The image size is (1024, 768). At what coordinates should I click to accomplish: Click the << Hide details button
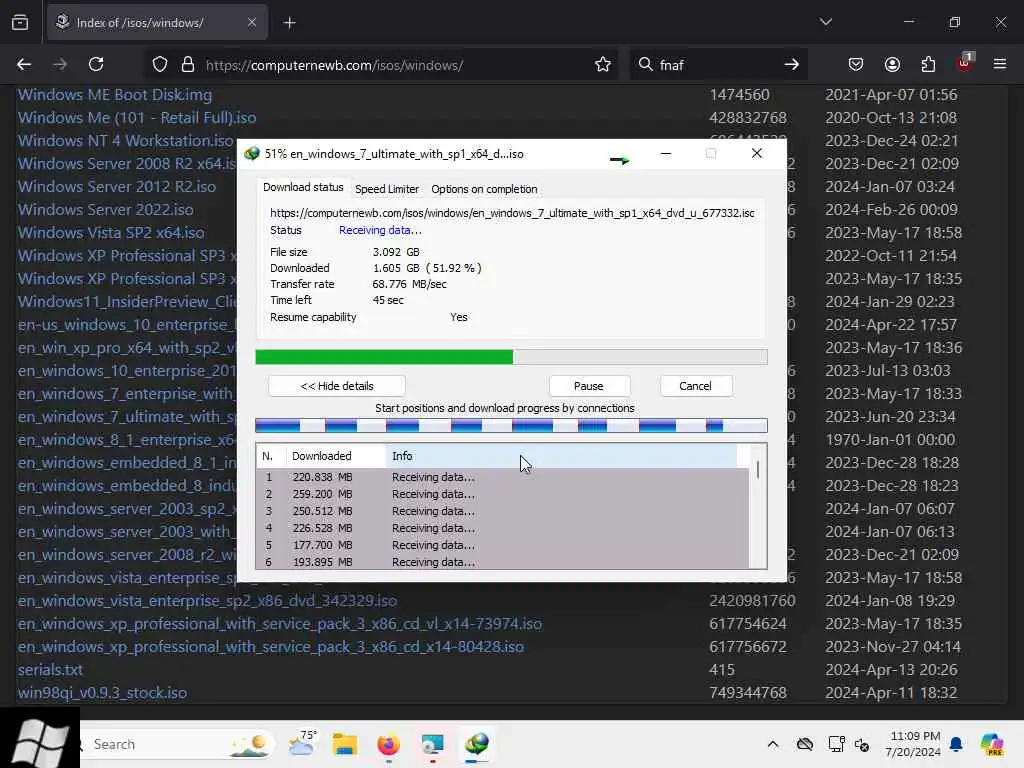[x=337, y=386]
